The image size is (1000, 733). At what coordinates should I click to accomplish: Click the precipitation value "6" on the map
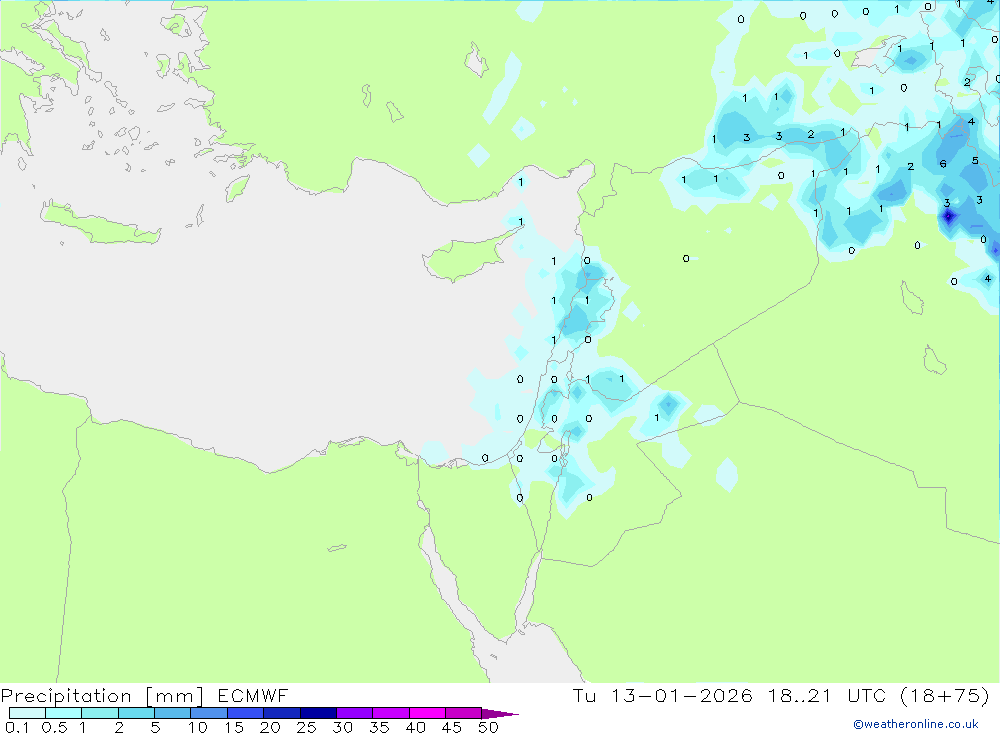coord(943,164)
